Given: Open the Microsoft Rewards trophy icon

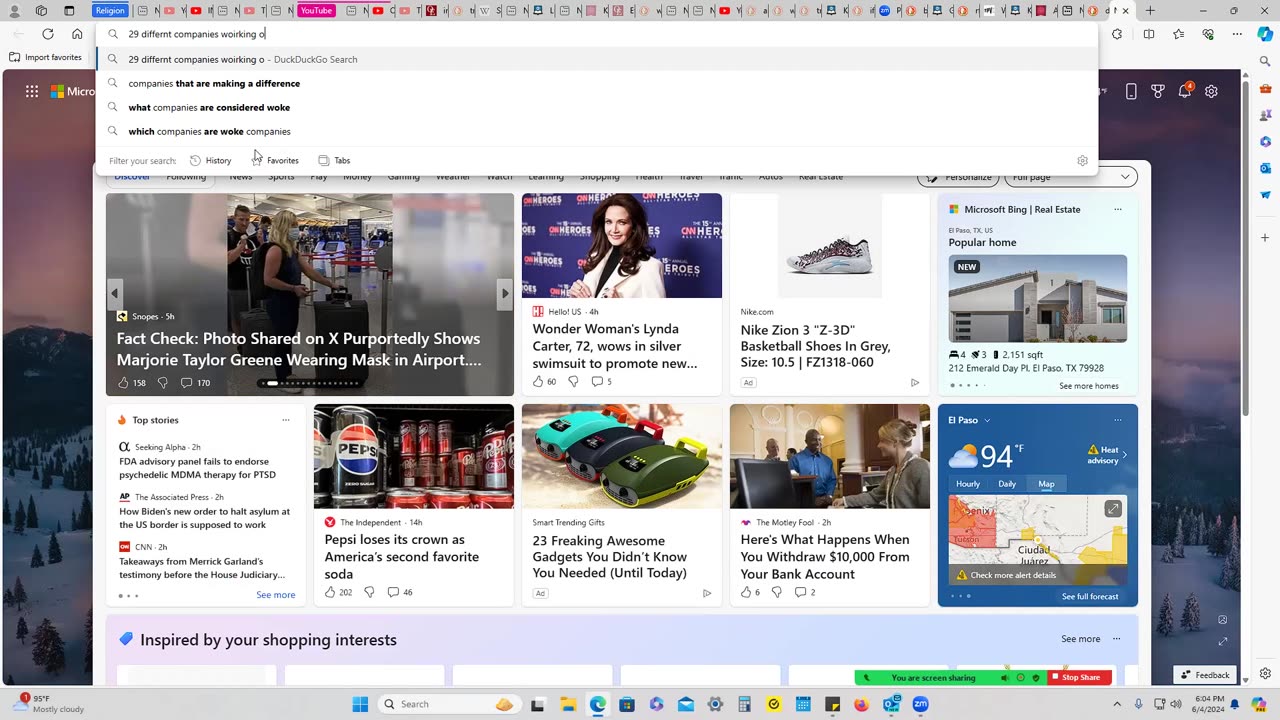Looking at the screenshot, I should pyautogui.click(x=1158, y=91).
